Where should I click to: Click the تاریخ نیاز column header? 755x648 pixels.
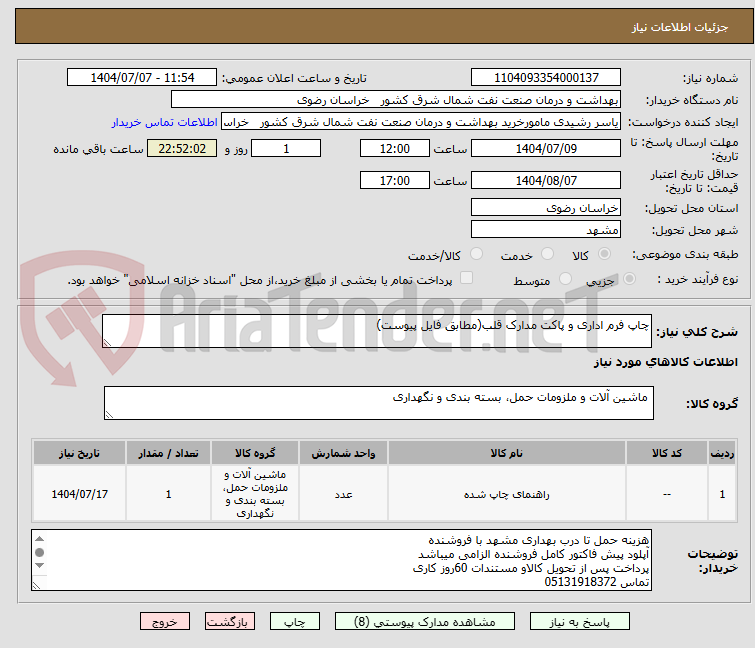[x=79, y=453]
